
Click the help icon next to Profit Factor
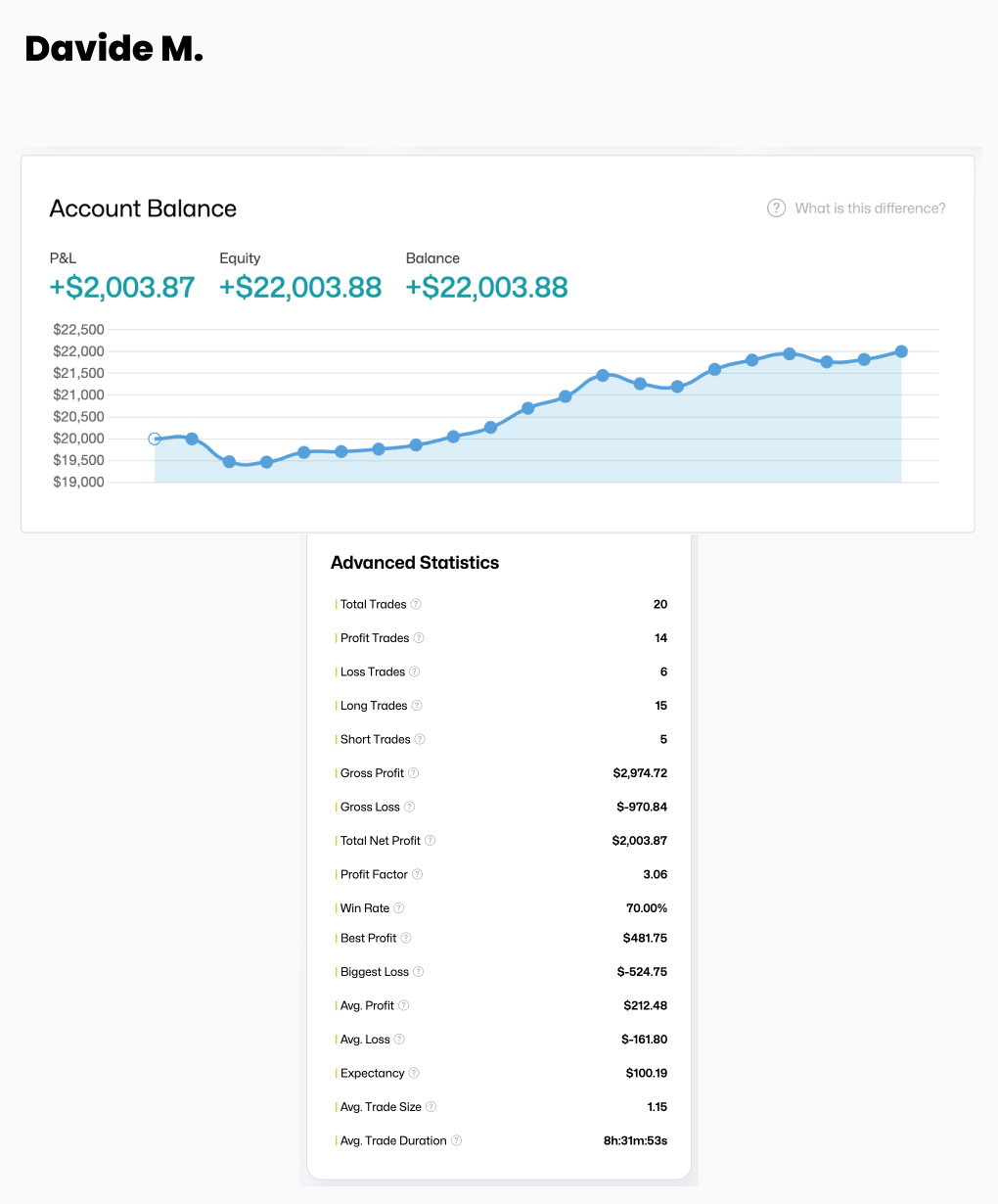[x=418, y=874]
